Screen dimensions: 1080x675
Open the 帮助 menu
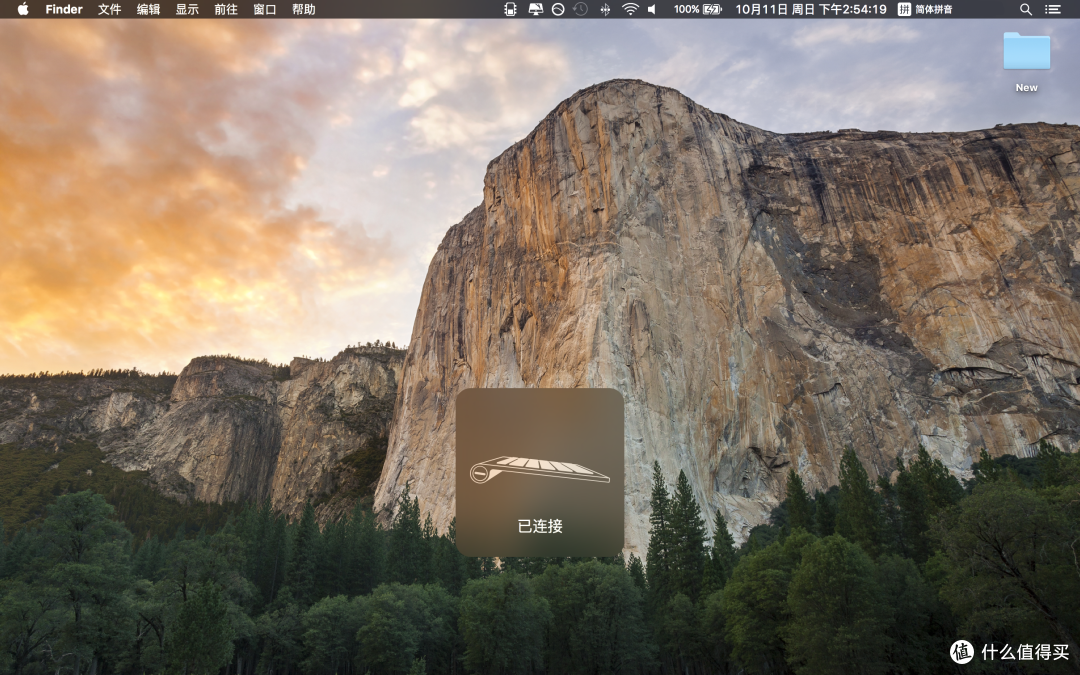point(304,9)
